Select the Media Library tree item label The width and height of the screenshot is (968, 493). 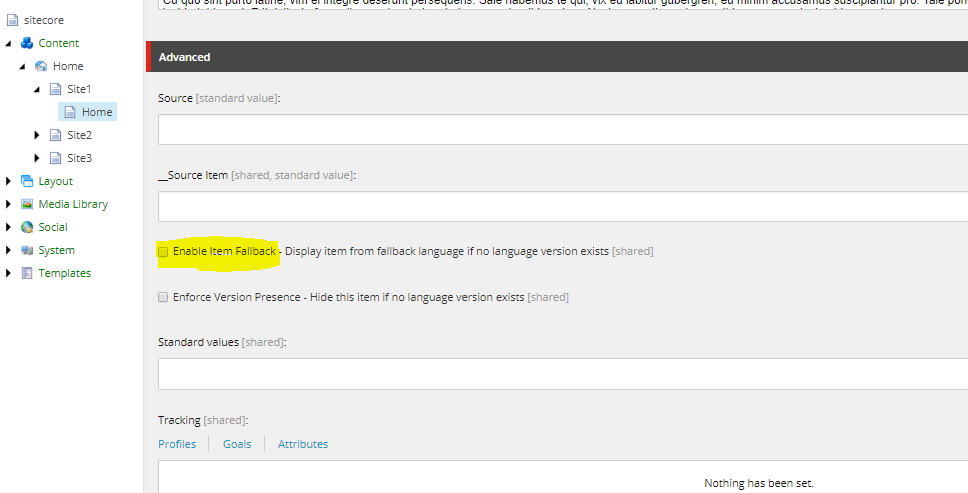(x=73, y=204)
